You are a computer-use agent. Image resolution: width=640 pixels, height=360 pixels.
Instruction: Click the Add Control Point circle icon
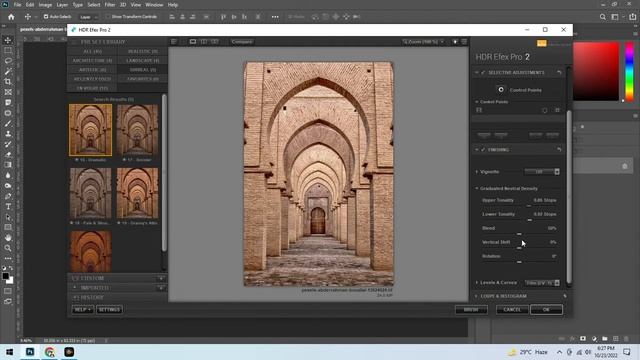501,89
